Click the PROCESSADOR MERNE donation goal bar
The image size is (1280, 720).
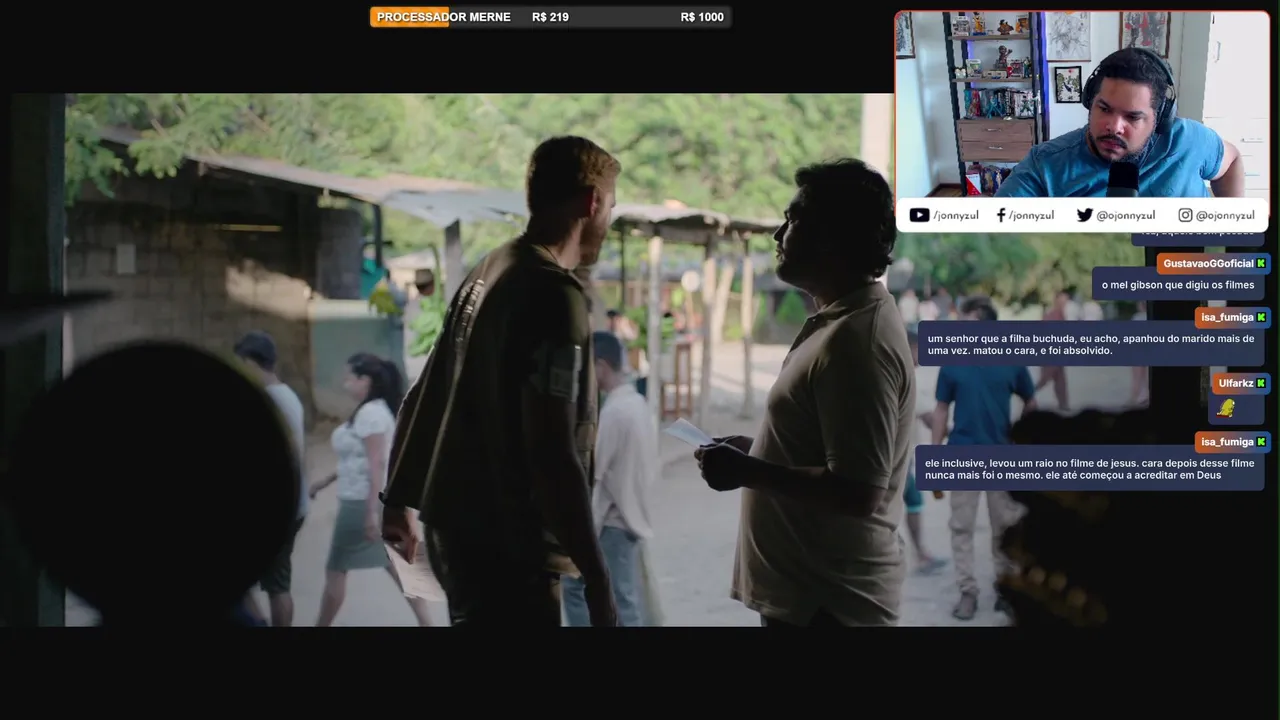click(550, 17)
